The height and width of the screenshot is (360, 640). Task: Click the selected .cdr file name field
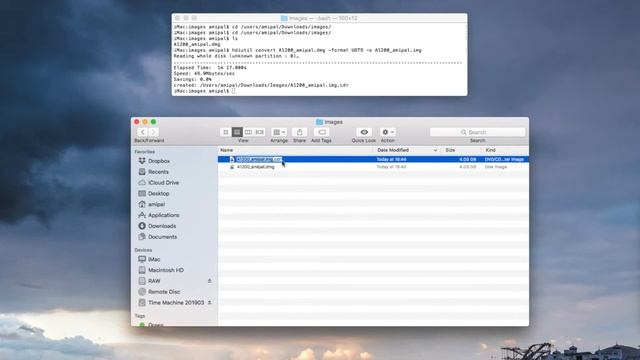(x=259, y=159)
